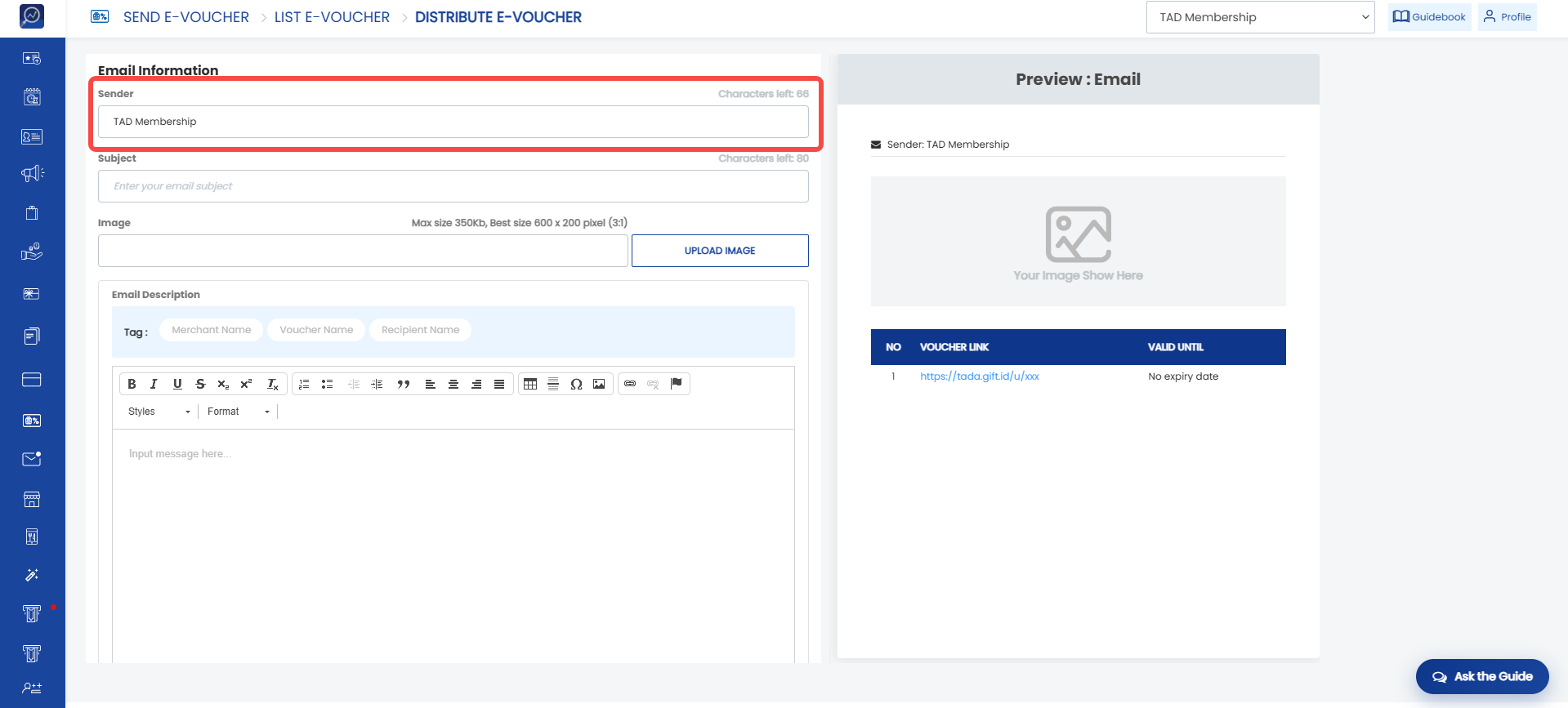This screenshot has width=1568, height=708.
Task: Open the shopping bag icon in sidebar
Action: [32, 212]
